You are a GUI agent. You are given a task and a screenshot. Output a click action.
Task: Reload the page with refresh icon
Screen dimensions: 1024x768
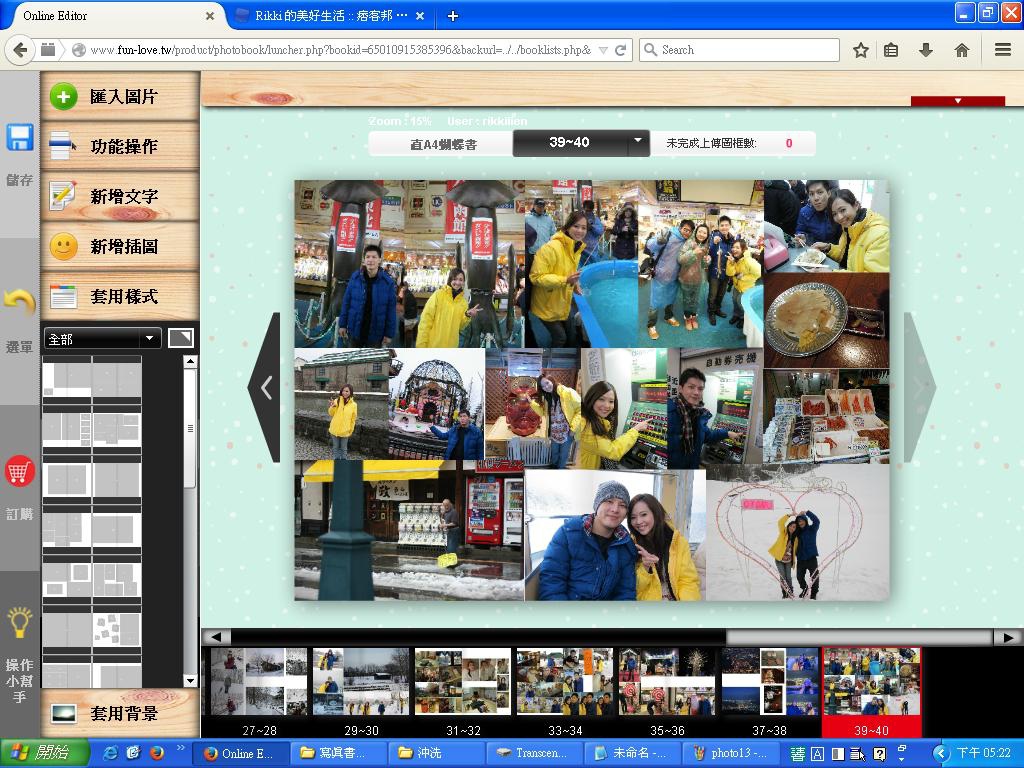coord(620,50)
